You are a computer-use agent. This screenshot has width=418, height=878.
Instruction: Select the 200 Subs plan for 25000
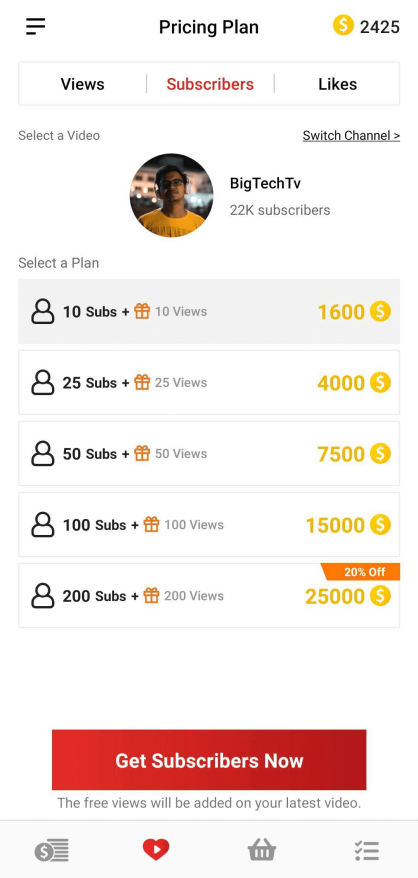pos(209,596)
